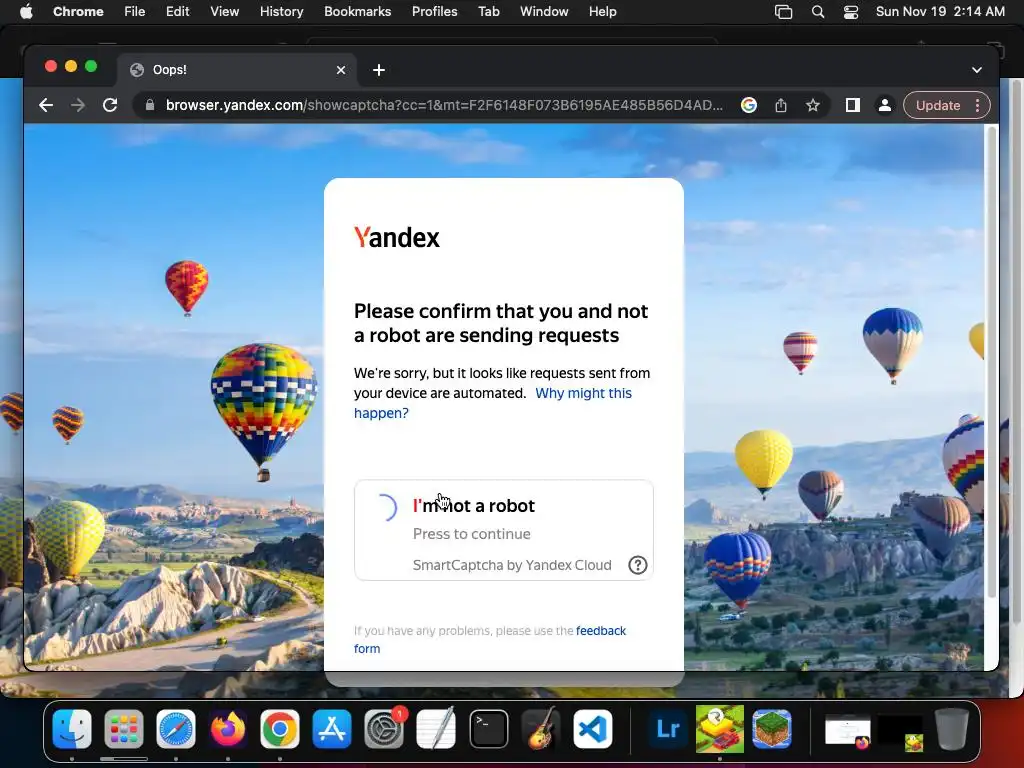This screenshot has width=1024, height=768.
Task: Select the Oops! browser tab
Action: pyautogui.click(x=236, y=70)
